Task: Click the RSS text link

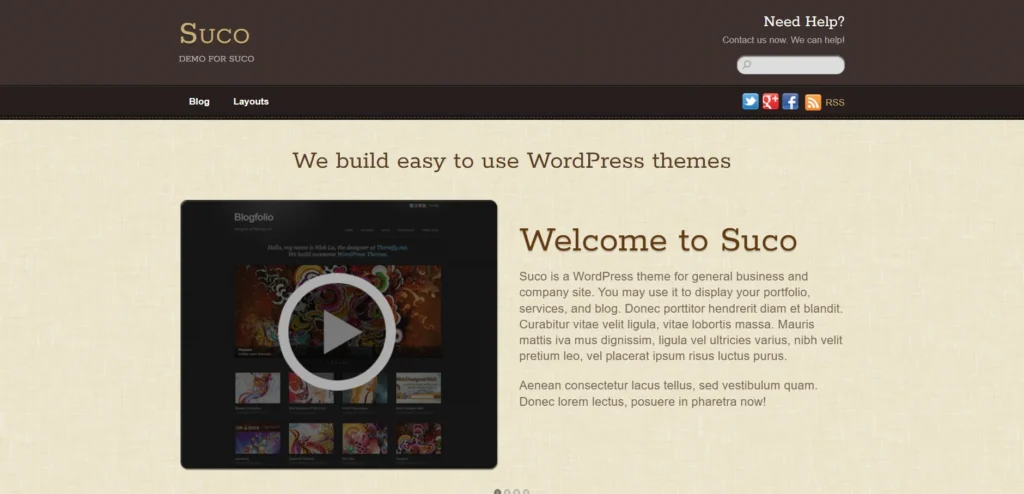Action: [x=835, y=102]
